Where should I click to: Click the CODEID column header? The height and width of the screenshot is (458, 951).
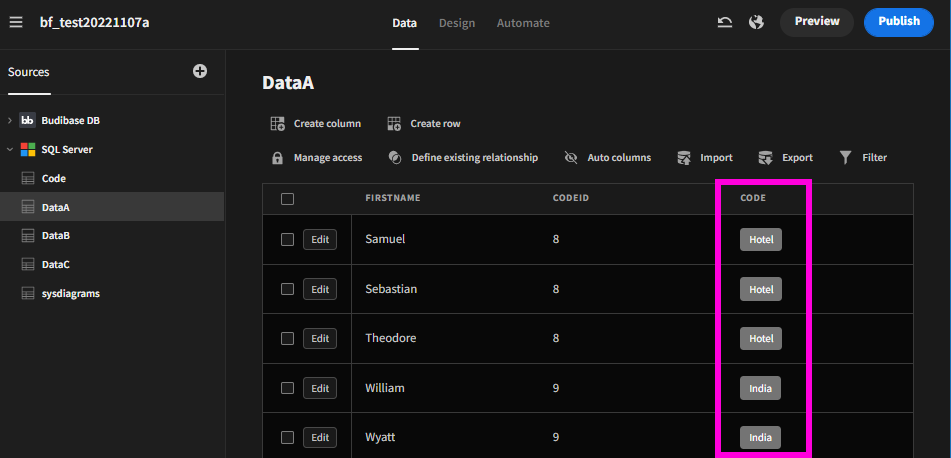[x=571, y=198]
